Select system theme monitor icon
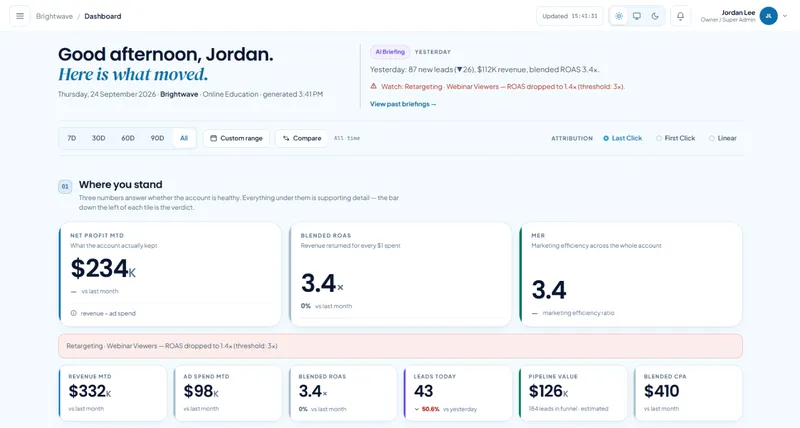Image resolution: width=800 pixels, height=428 pixels. (x=637, y=16)
